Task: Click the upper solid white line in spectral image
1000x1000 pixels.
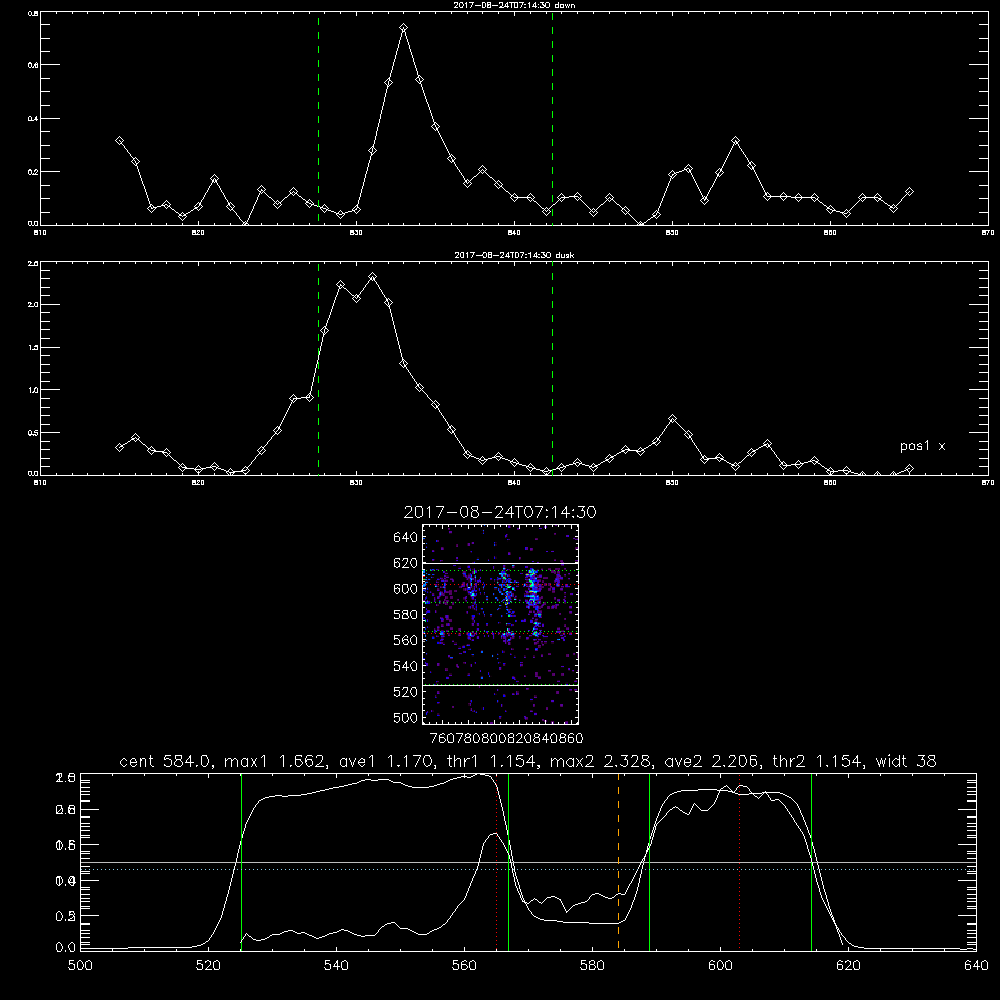Action: point(501,563)
